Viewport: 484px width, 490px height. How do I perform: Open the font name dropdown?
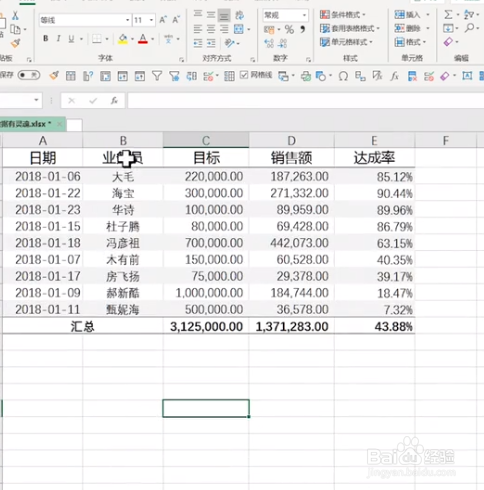point(127,20)
